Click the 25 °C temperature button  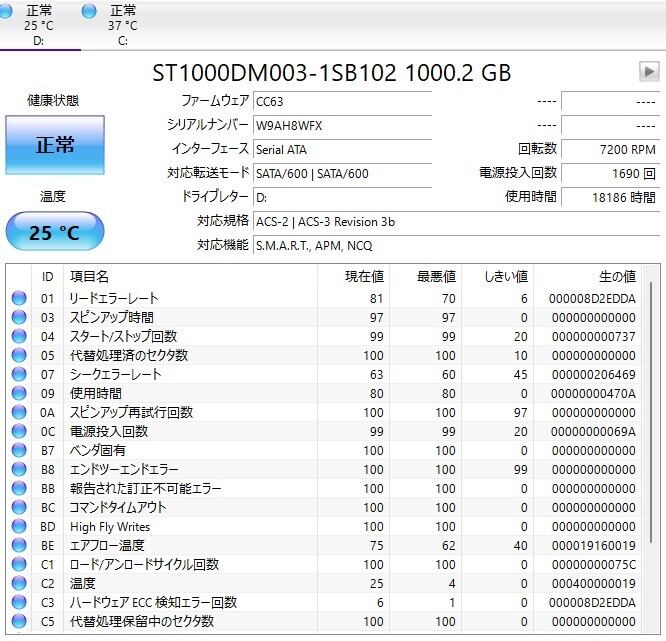pos(54,233)
